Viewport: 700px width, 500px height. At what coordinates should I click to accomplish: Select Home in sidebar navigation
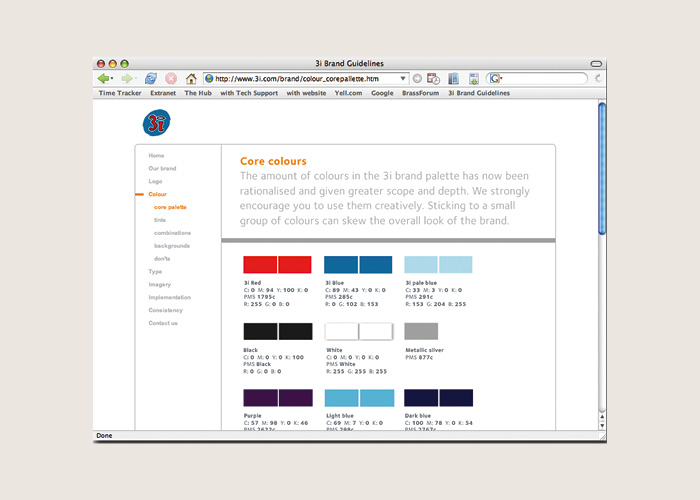156,155
